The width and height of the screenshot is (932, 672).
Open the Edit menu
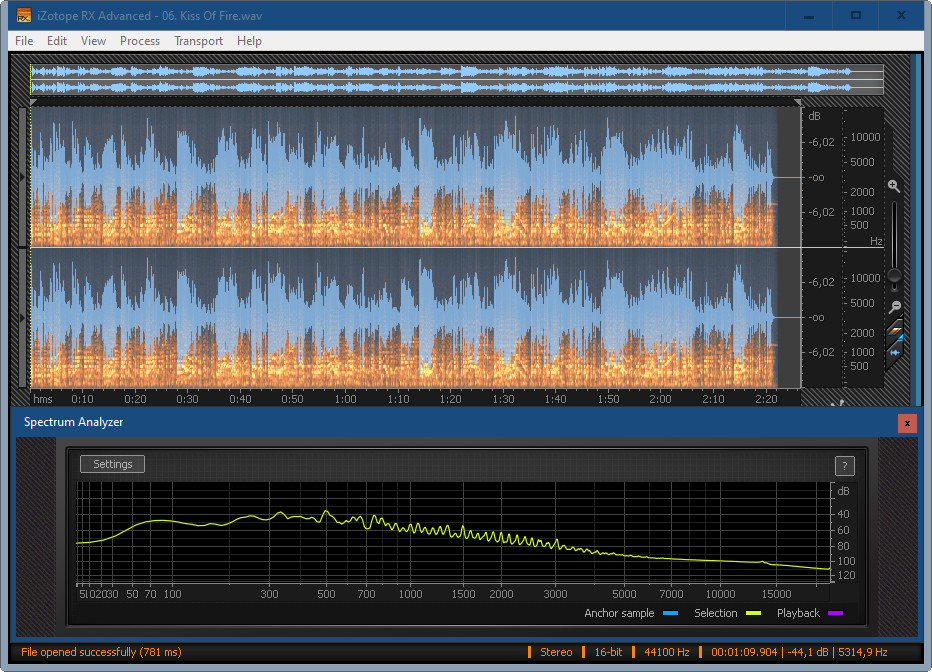click(57, 41)
